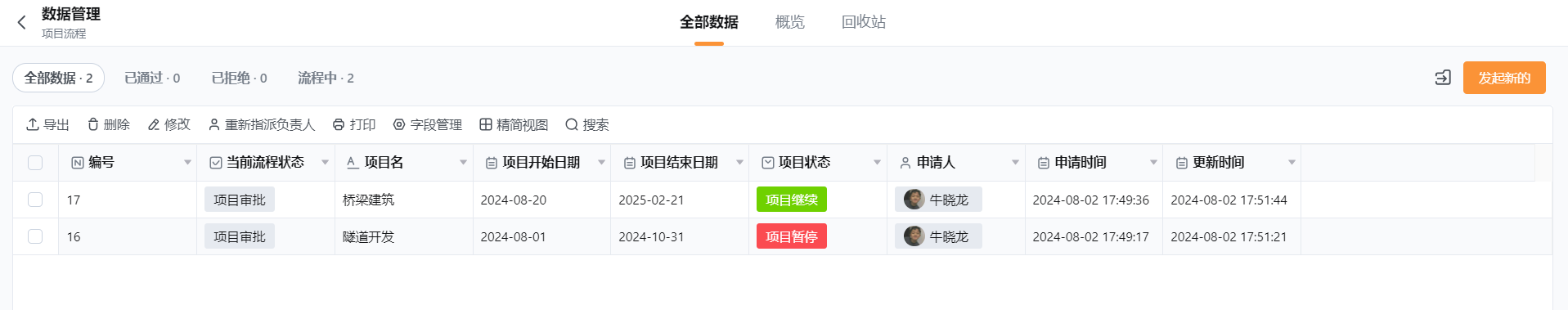
Task: Click the 项目流程 subtitle
Action: pyautogui.click(x=64, y=34)
